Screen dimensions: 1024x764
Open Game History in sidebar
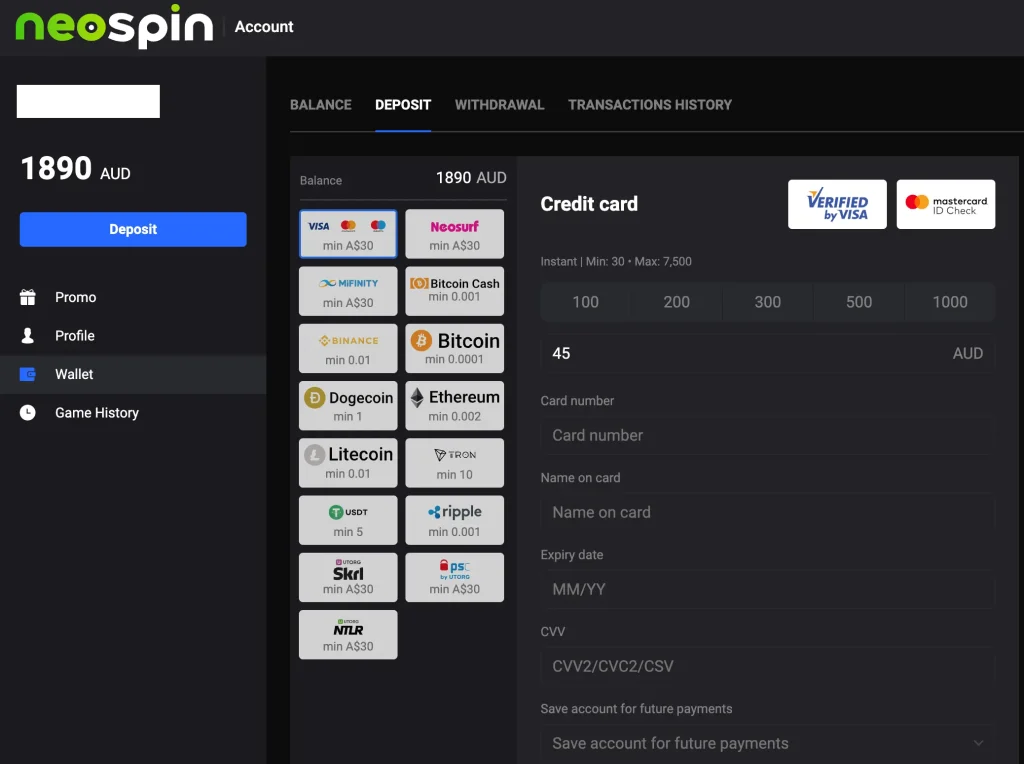(x=96, y=412)
